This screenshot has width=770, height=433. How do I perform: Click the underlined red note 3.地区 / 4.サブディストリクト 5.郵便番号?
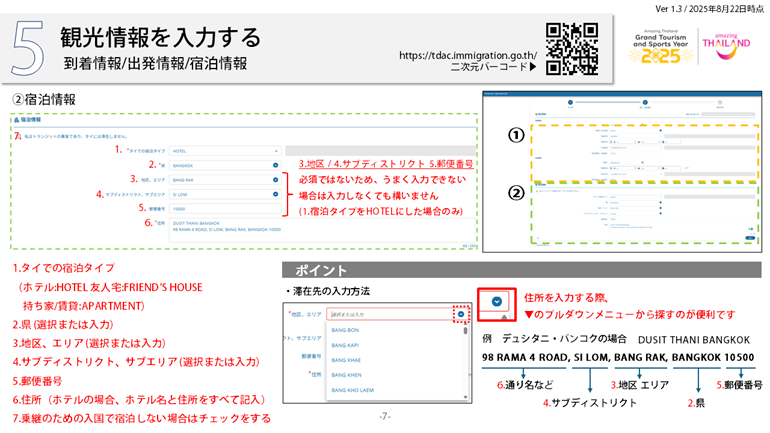coord(386,164)
